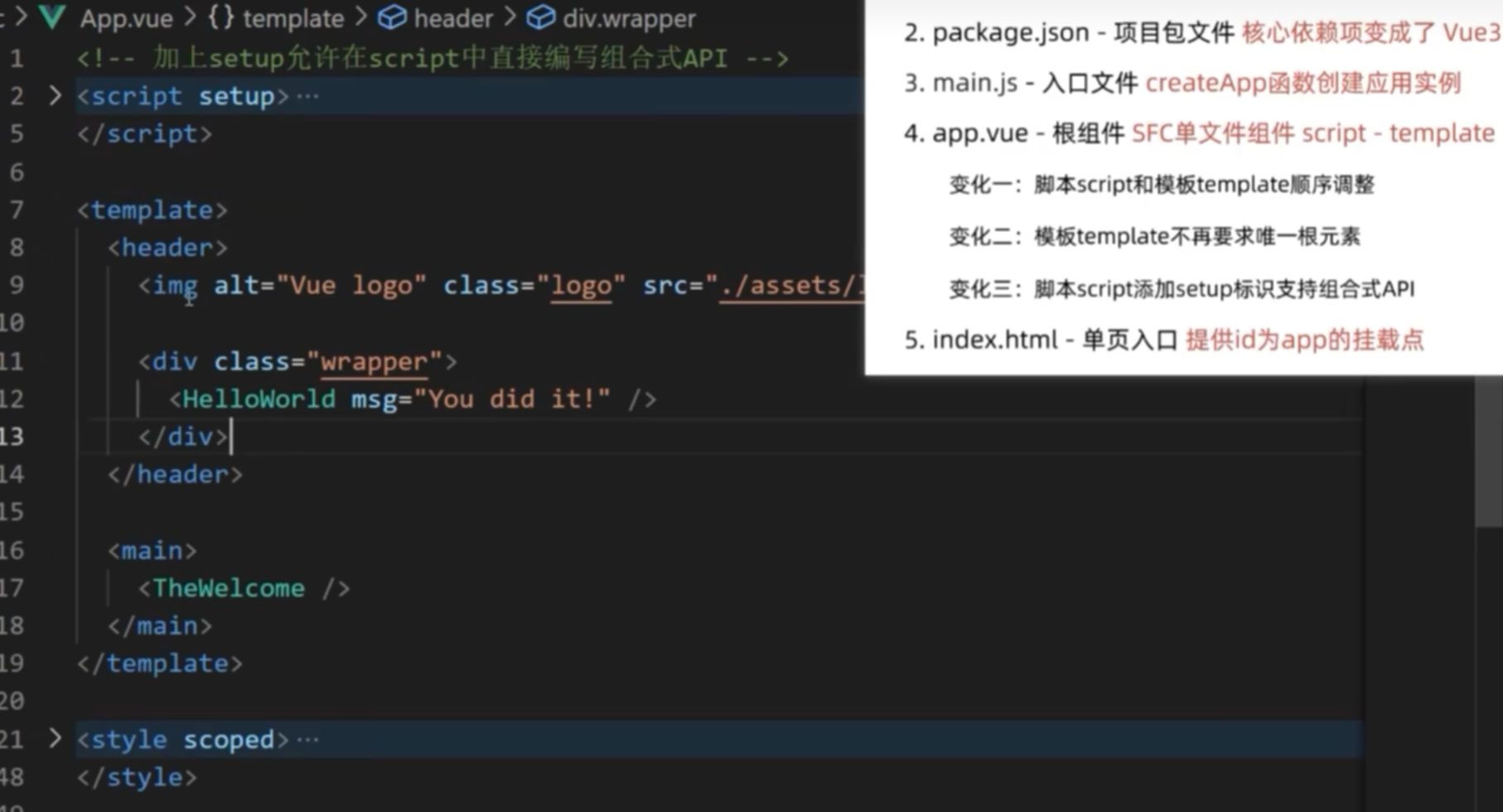The width and height of the screenshot is (1503, 812).
Task: Click the closing main tag on line 18
Action: pyautogui.click(x=160, y=626)
